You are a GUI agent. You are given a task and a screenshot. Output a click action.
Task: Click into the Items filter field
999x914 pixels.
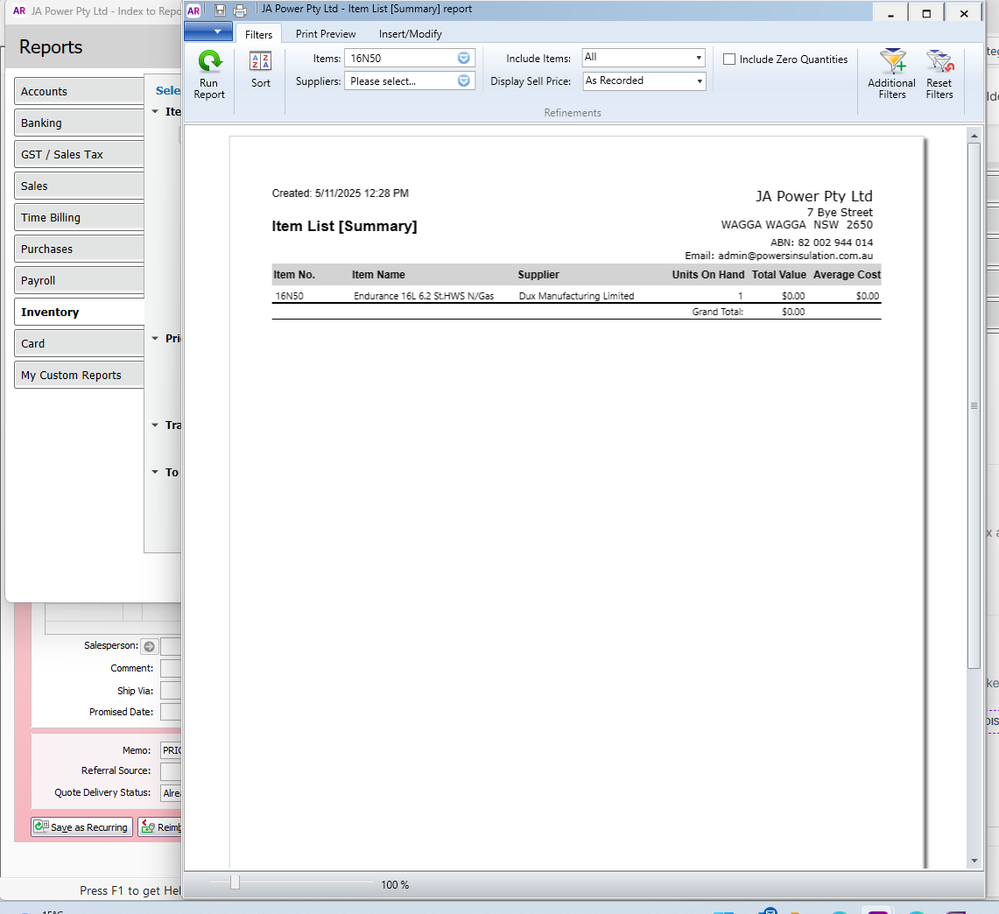tap(400, 58)
